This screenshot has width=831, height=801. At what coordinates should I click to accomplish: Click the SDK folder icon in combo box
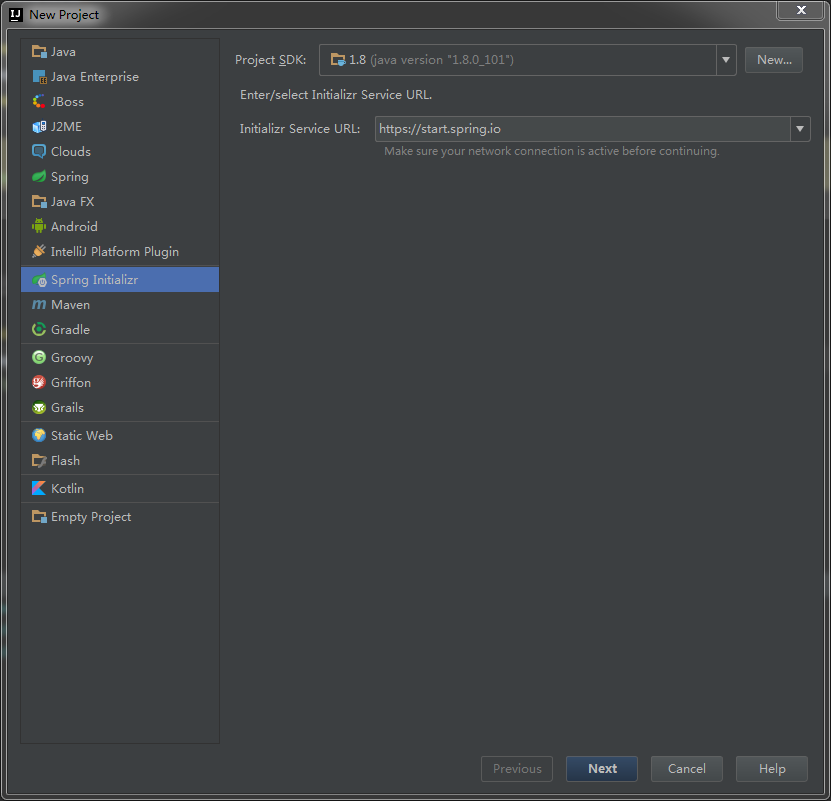[338, 60]
